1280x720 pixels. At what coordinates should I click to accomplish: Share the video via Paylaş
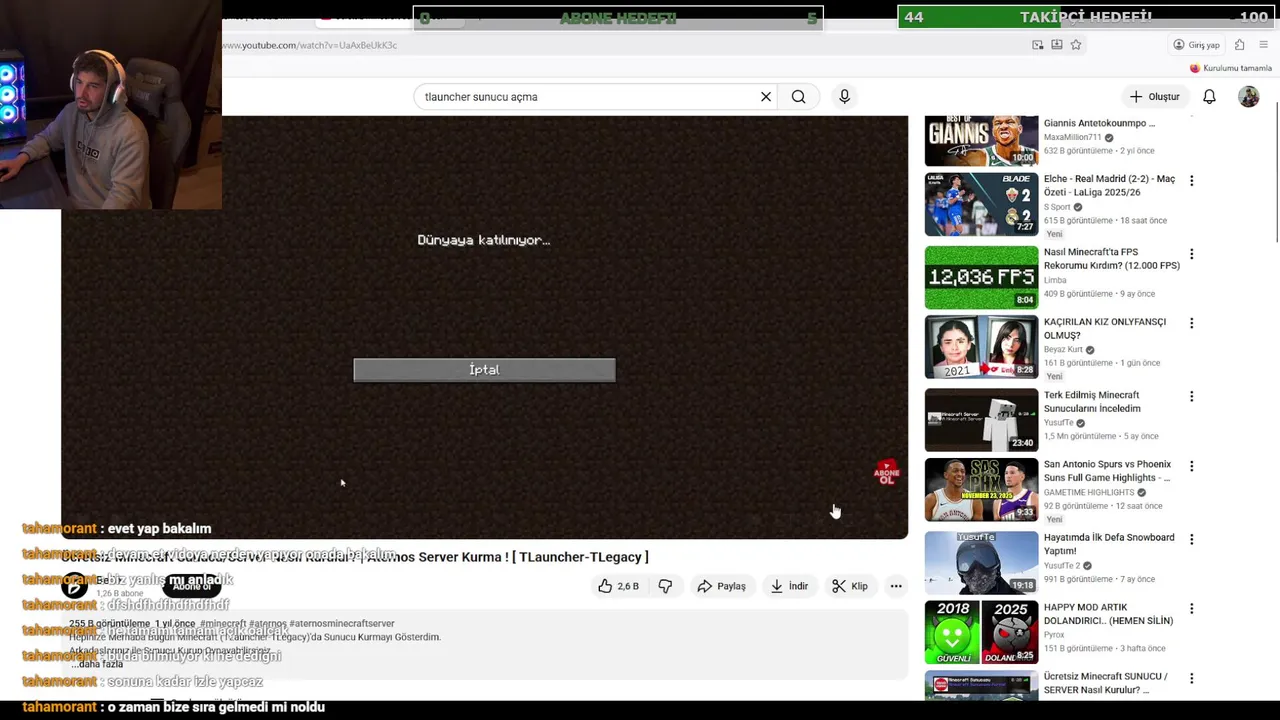point(721,586)
